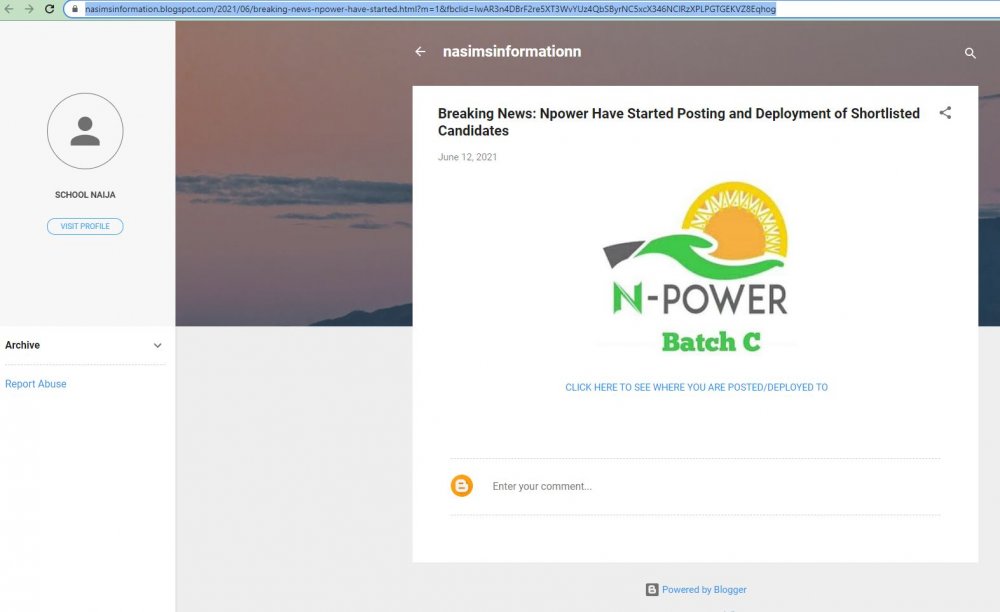Click the School Naija profile avatar

point(85,131)
